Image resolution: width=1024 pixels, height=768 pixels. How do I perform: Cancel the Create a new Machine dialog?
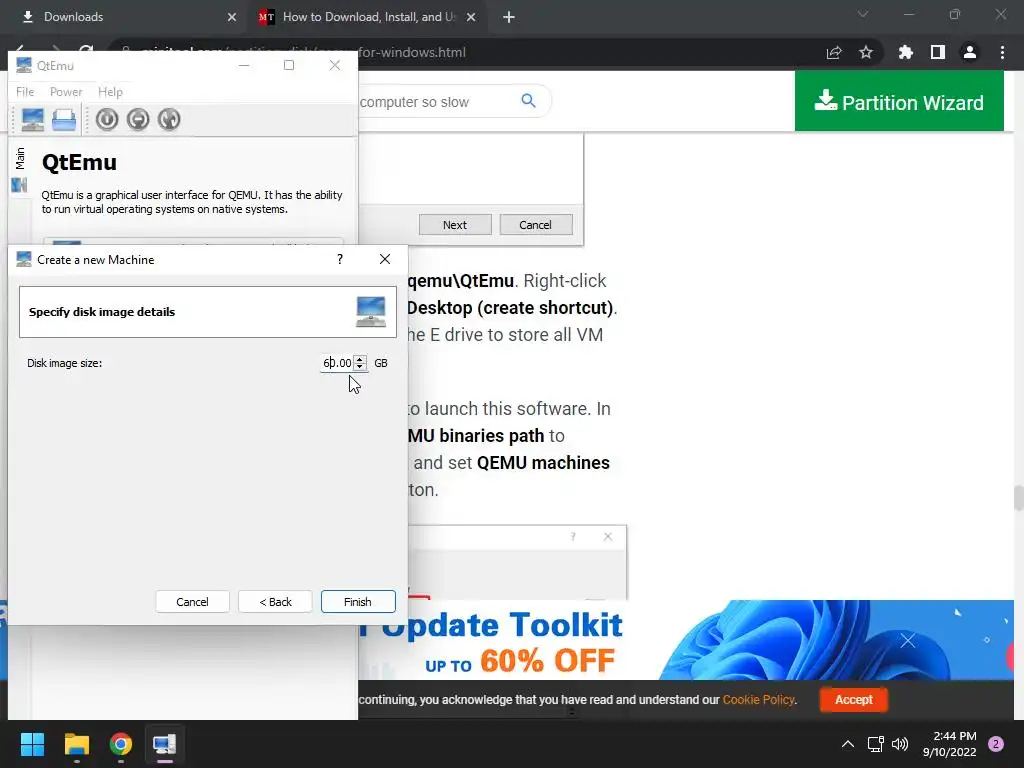(x=192, y=601)
